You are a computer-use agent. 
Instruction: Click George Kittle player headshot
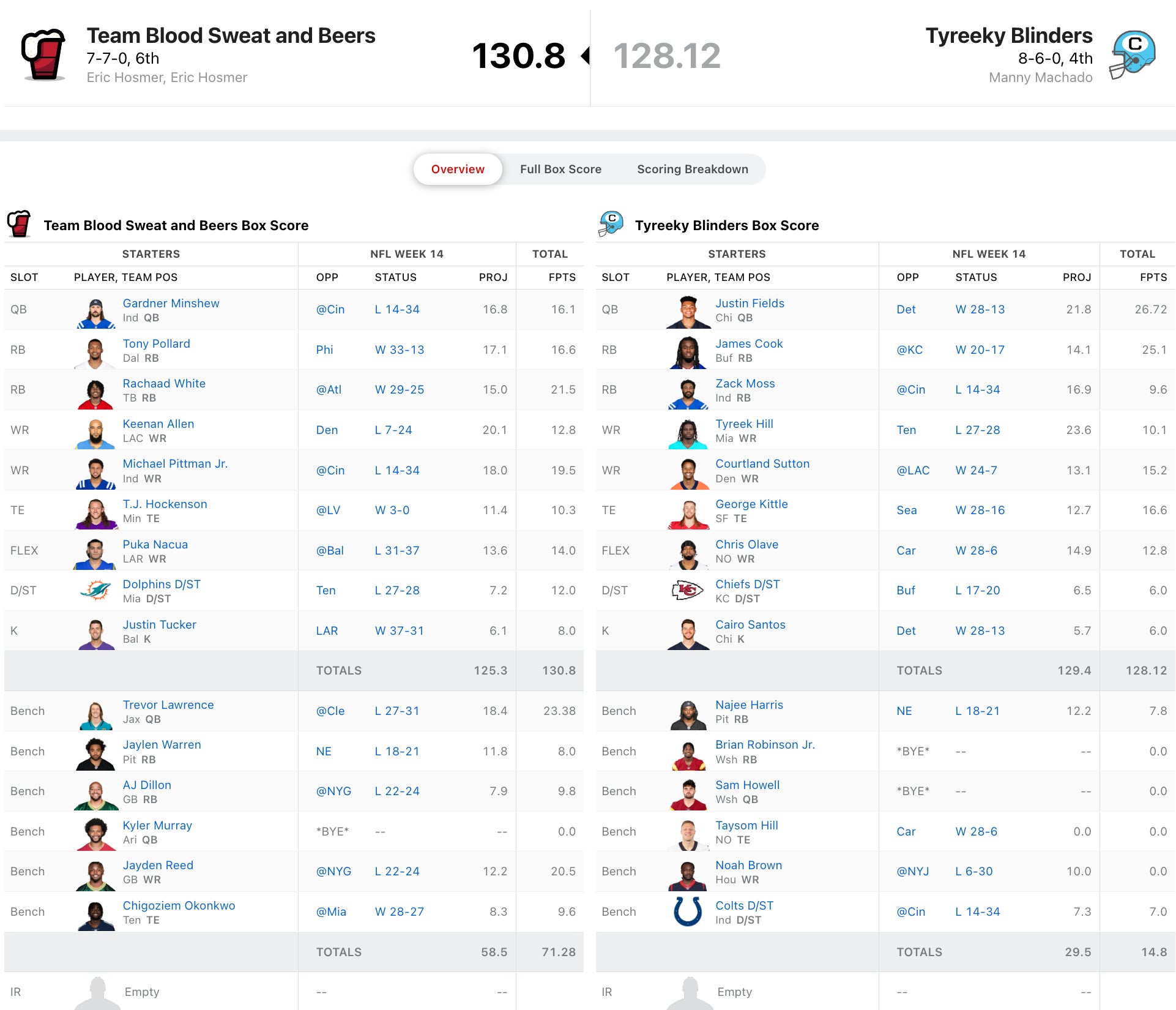tap(688, 512)
